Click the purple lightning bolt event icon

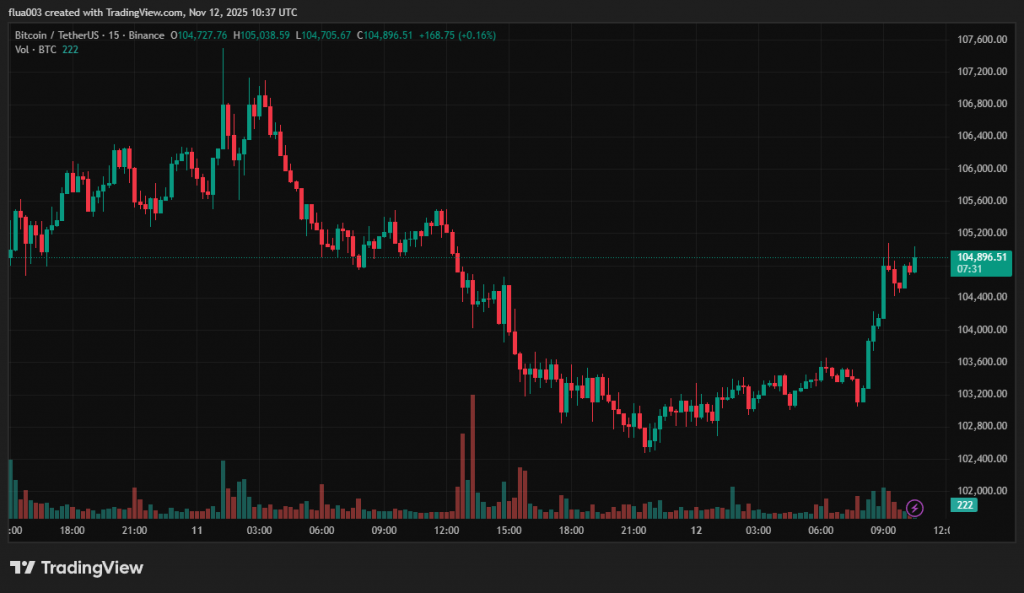[x=914, y=508]
